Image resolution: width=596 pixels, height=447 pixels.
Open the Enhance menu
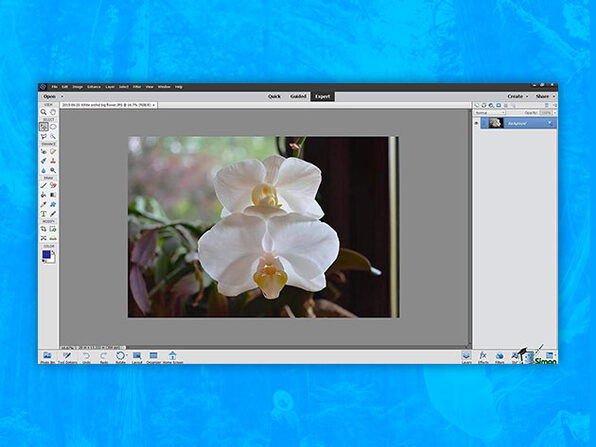[94, 87]
